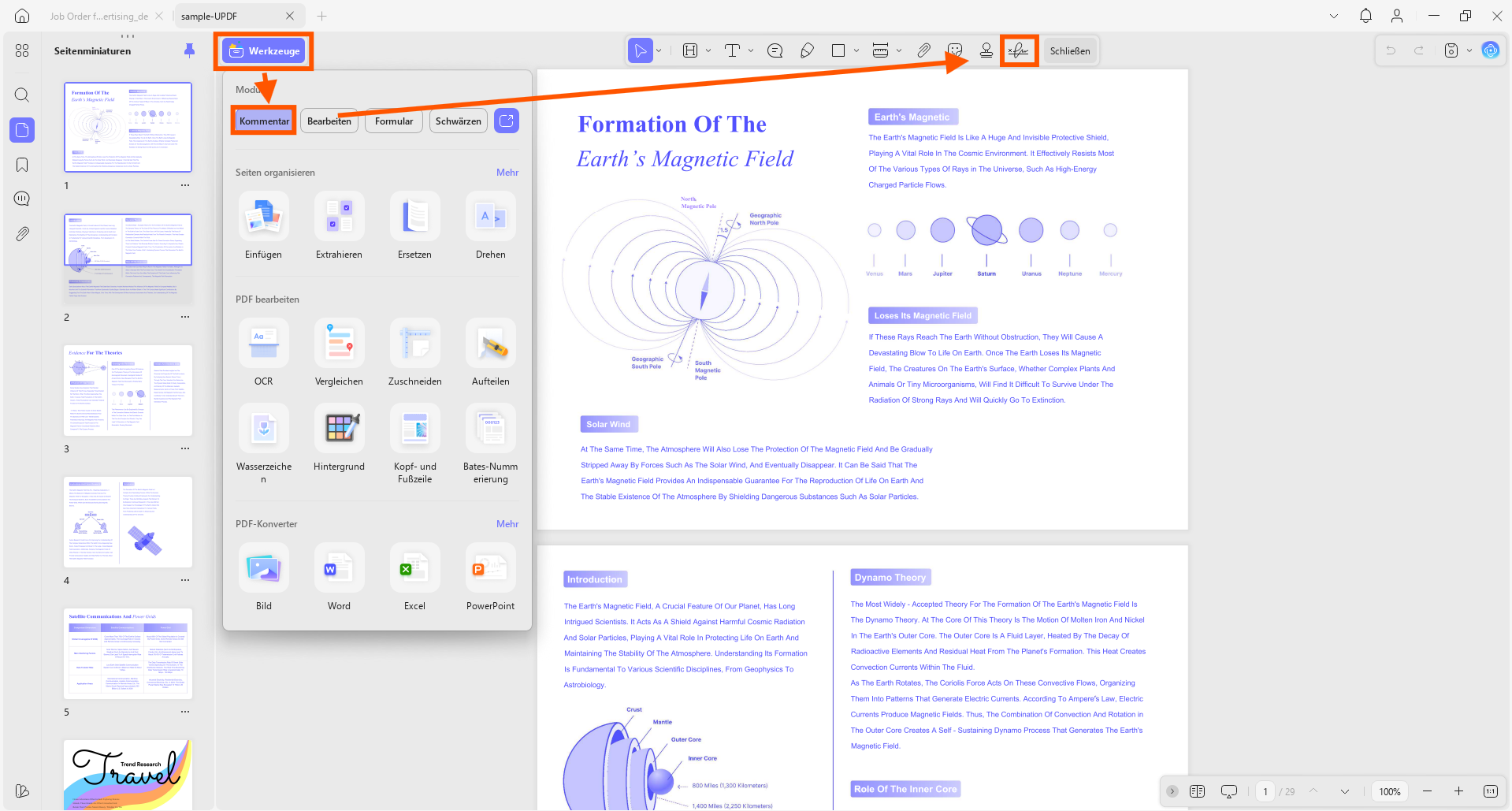Zoom in with plus button

tap(1458, 791)
